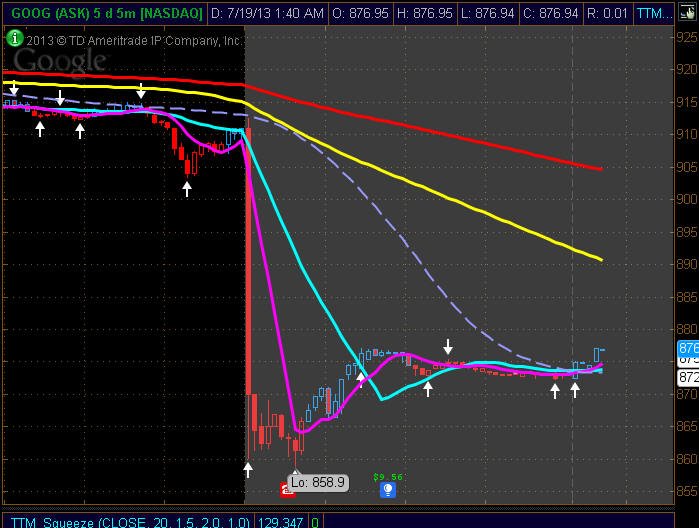Click the green 0 squeeze indicator value
Viewport: 699px width, 528px height.
click(x=315, y=522)
